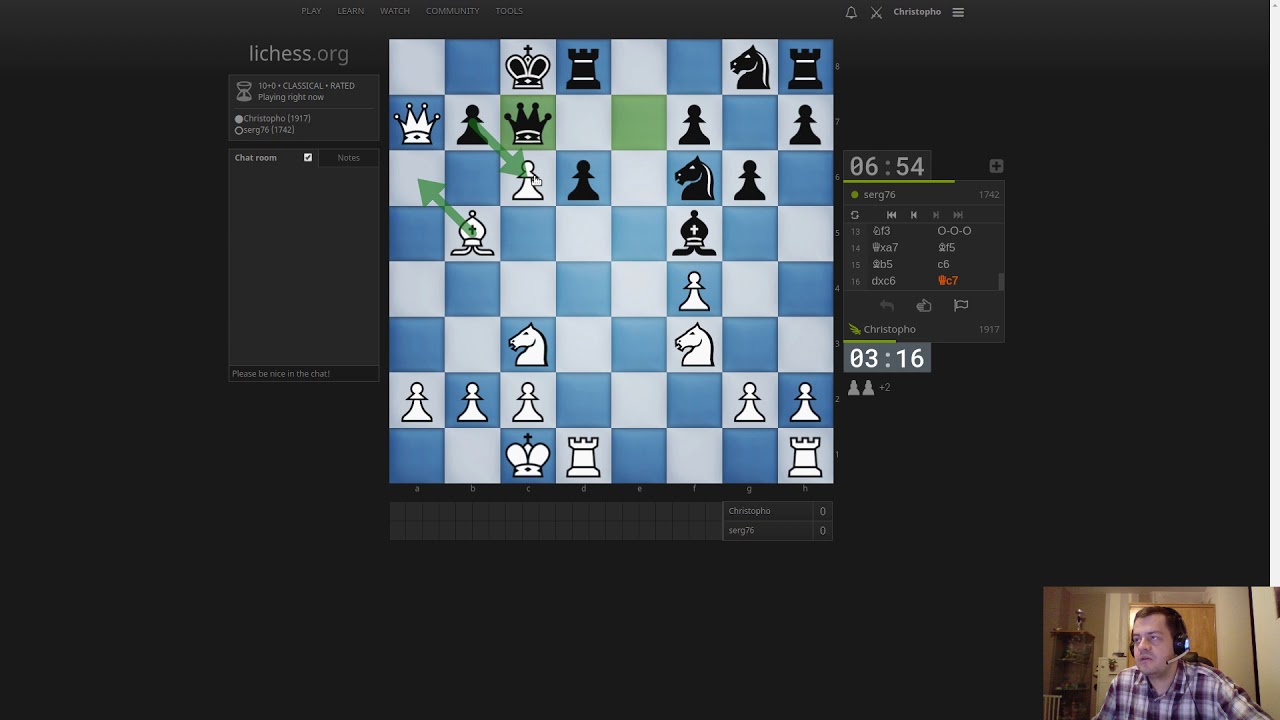Viewport: 1280px width, 720px height.
Task: Open the LEARN menu
Action: (x=350, y=11)
